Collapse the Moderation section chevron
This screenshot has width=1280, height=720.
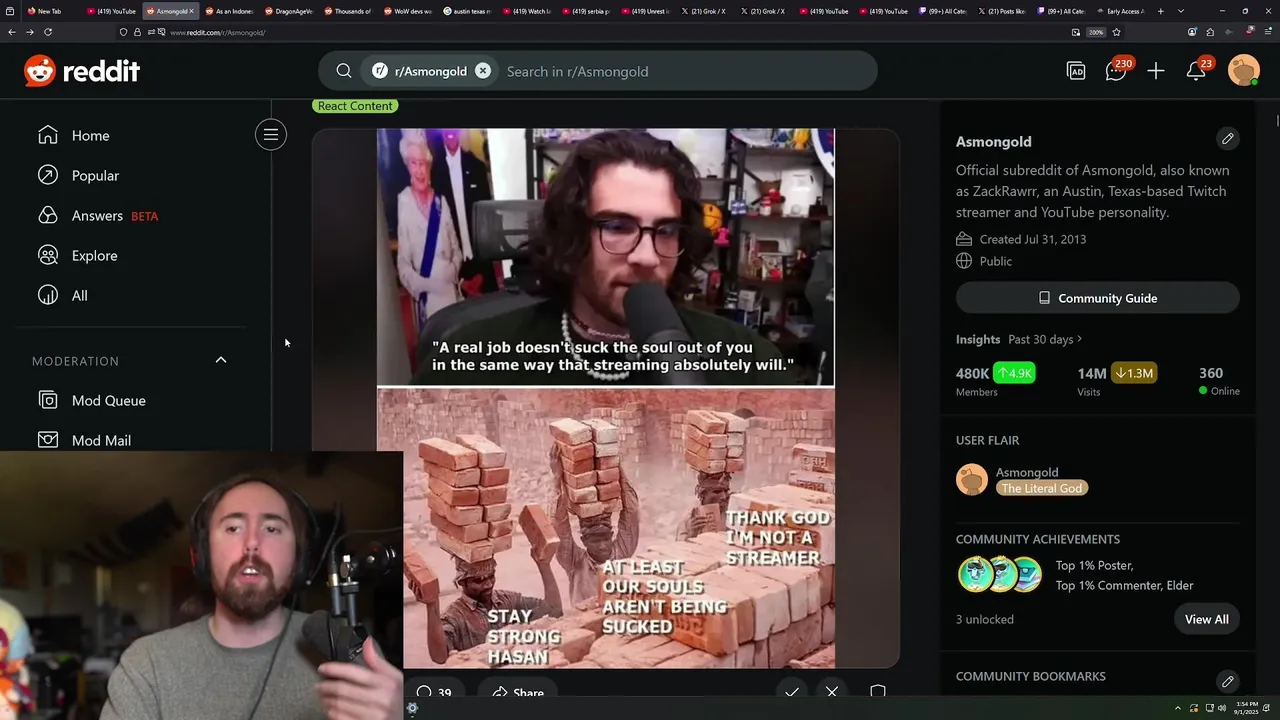(221, 360)
